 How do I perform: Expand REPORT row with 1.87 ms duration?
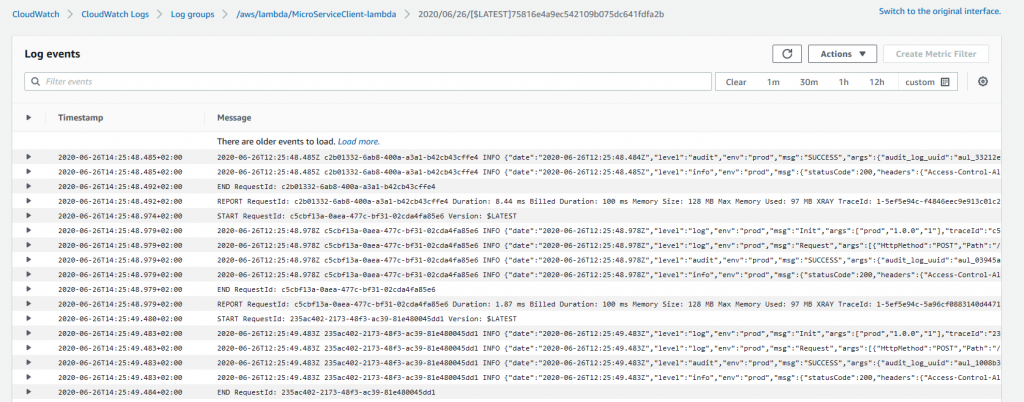[x=28, y=304]
